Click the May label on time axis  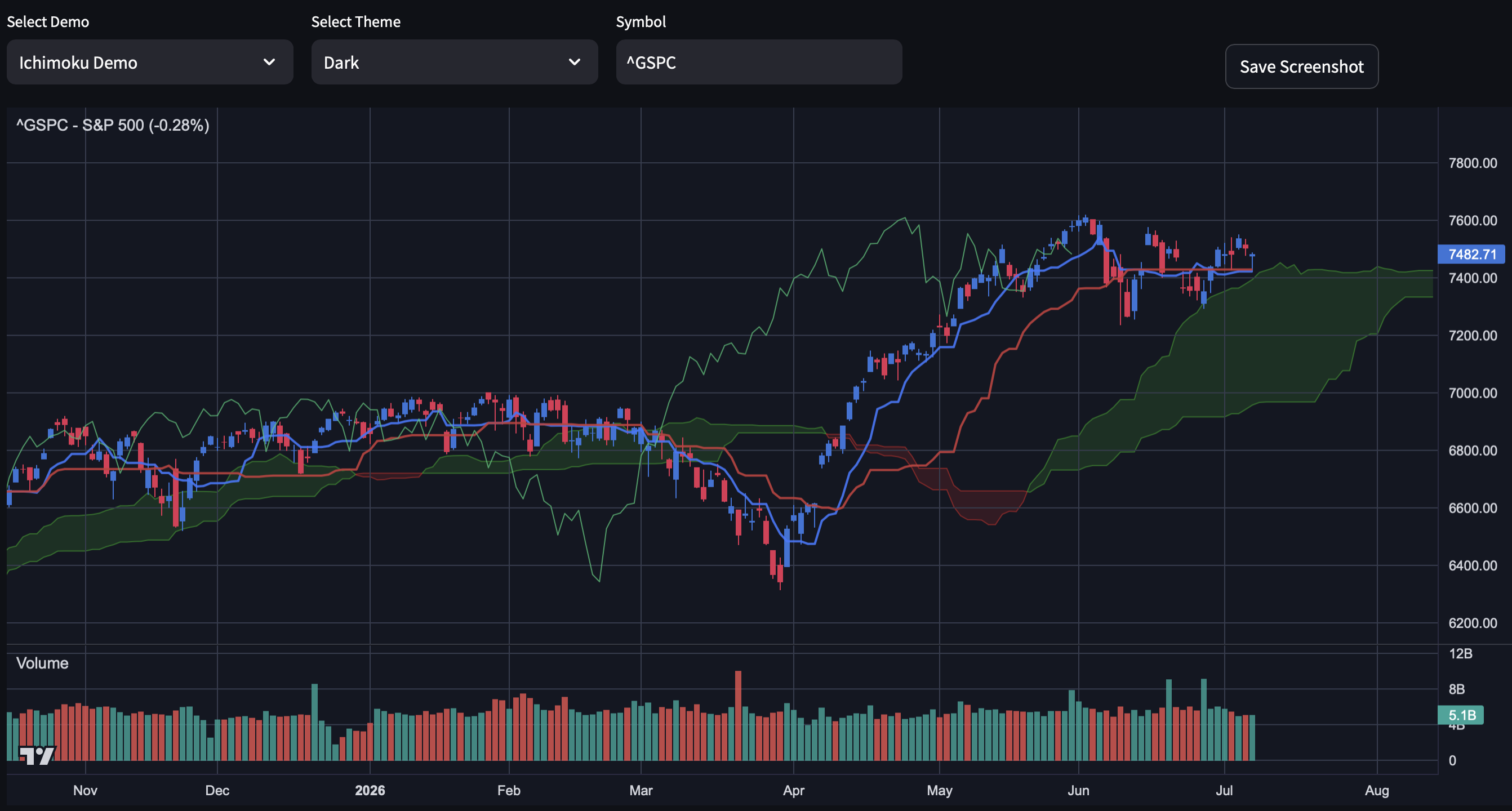pyautogui.click(x=939, y=790)
